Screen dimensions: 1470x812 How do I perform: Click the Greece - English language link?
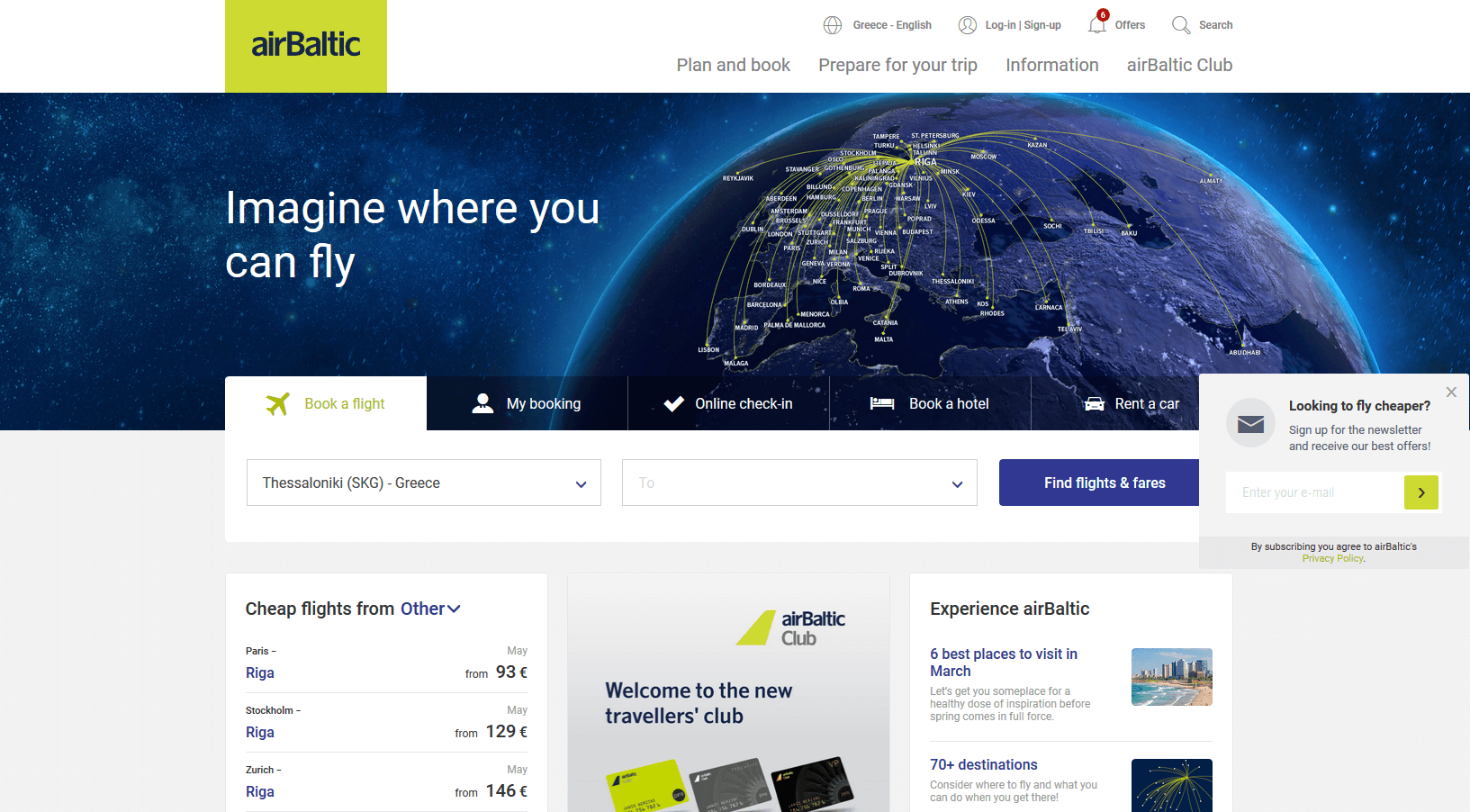pos(892,25)
